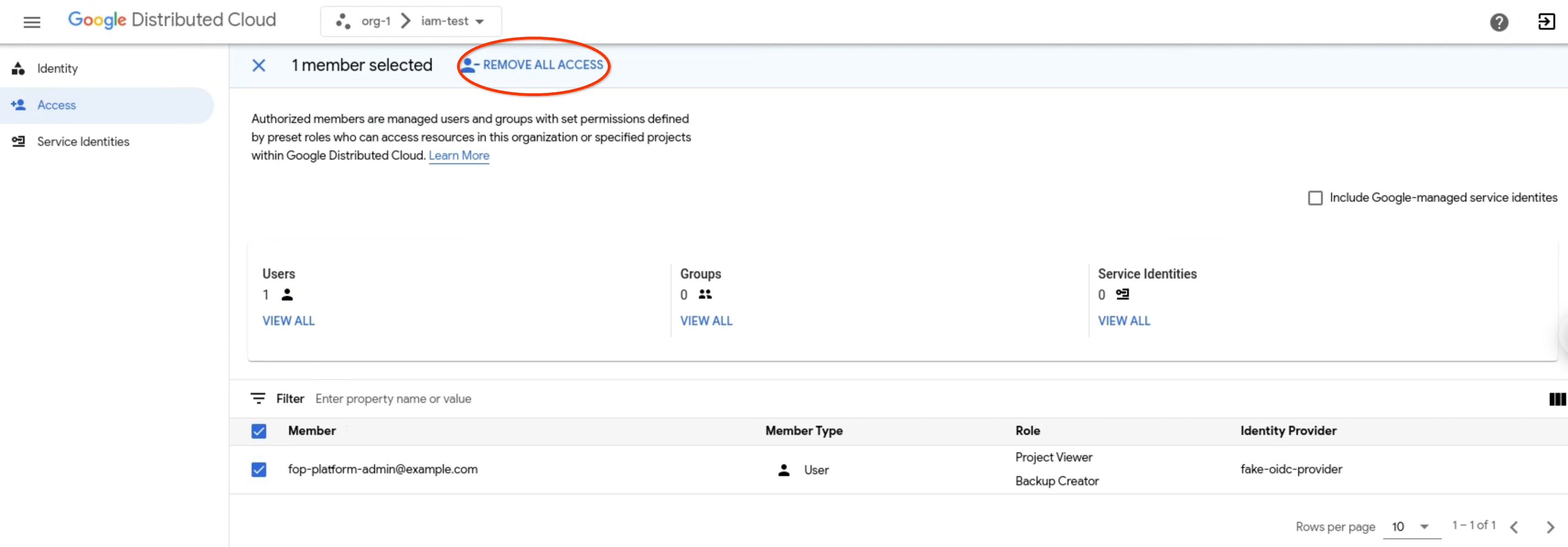This screenshot has width=1568, height=547.
Task: Open Identity in the sidebar
Action: pyautogui.click(x=57, y=69)
